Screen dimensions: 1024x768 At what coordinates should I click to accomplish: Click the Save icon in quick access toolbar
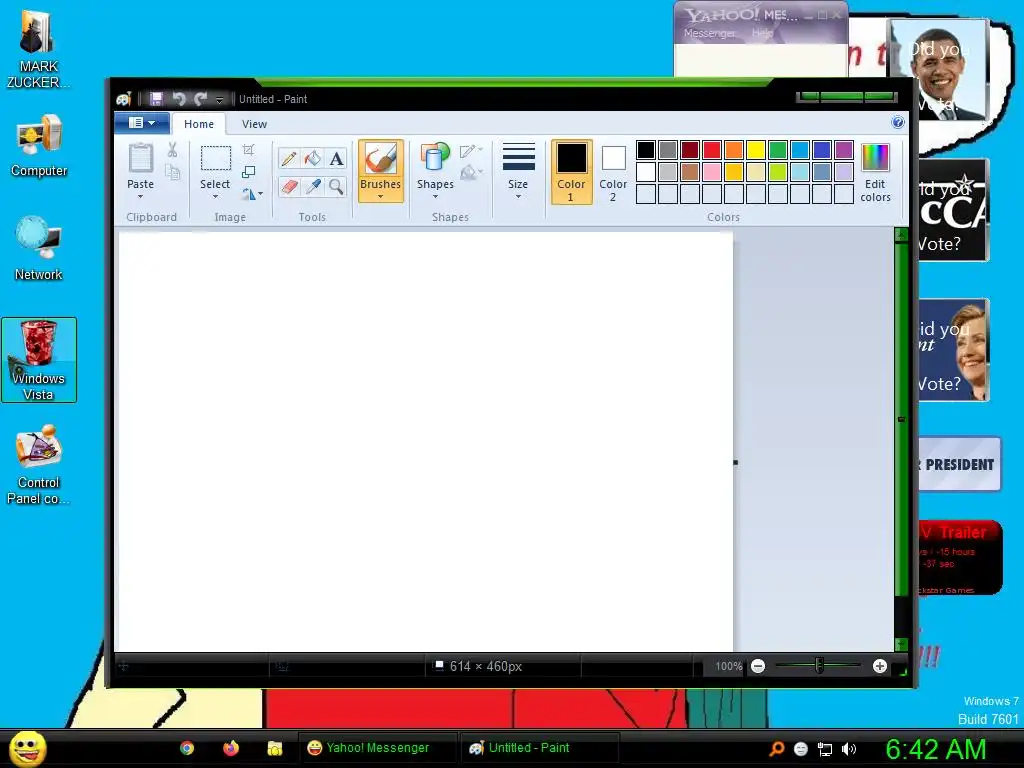[156, 99]
